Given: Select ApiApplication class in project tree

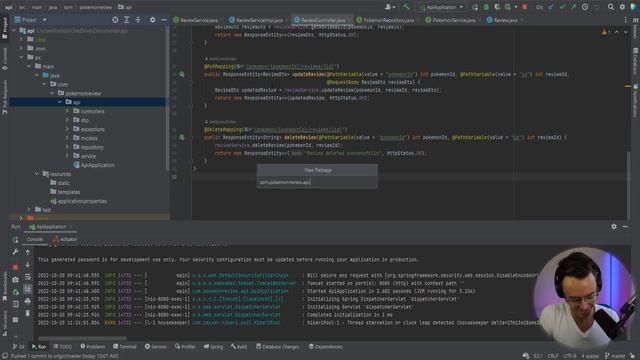Looking at the screenshot, I should 94,165.
